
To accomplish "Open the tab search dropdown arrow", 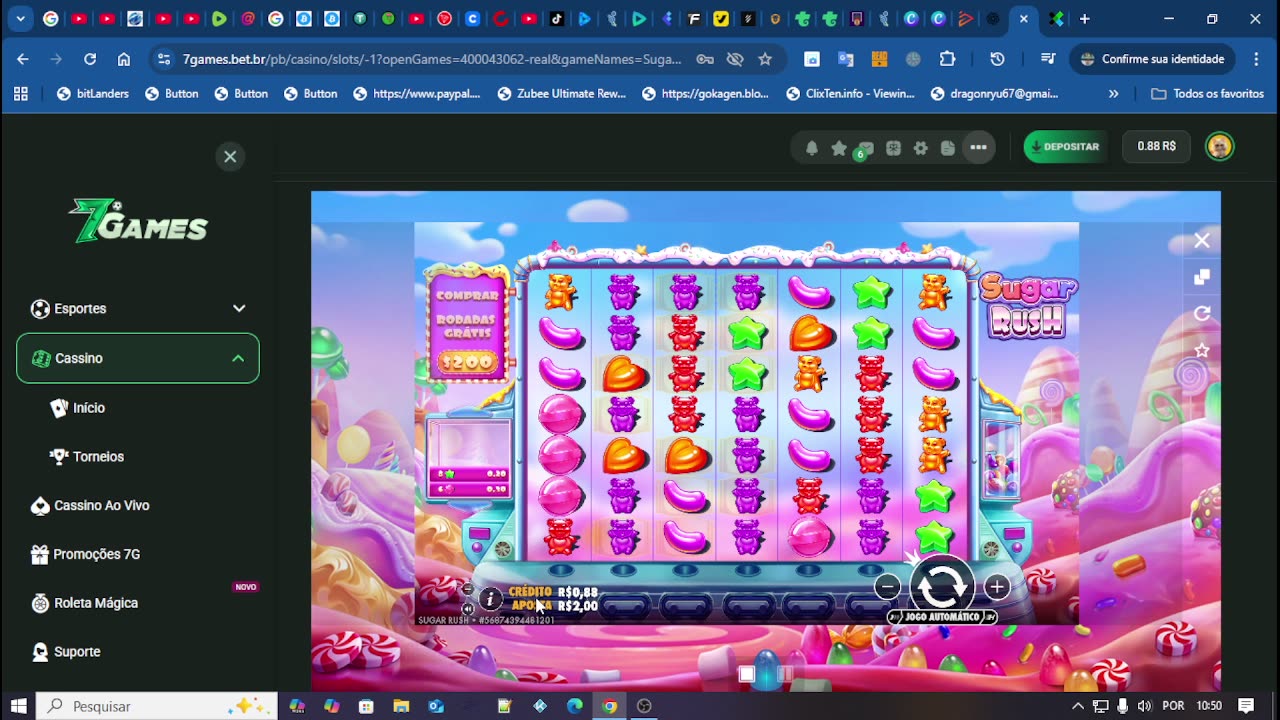I will click(x=20, y=19).
